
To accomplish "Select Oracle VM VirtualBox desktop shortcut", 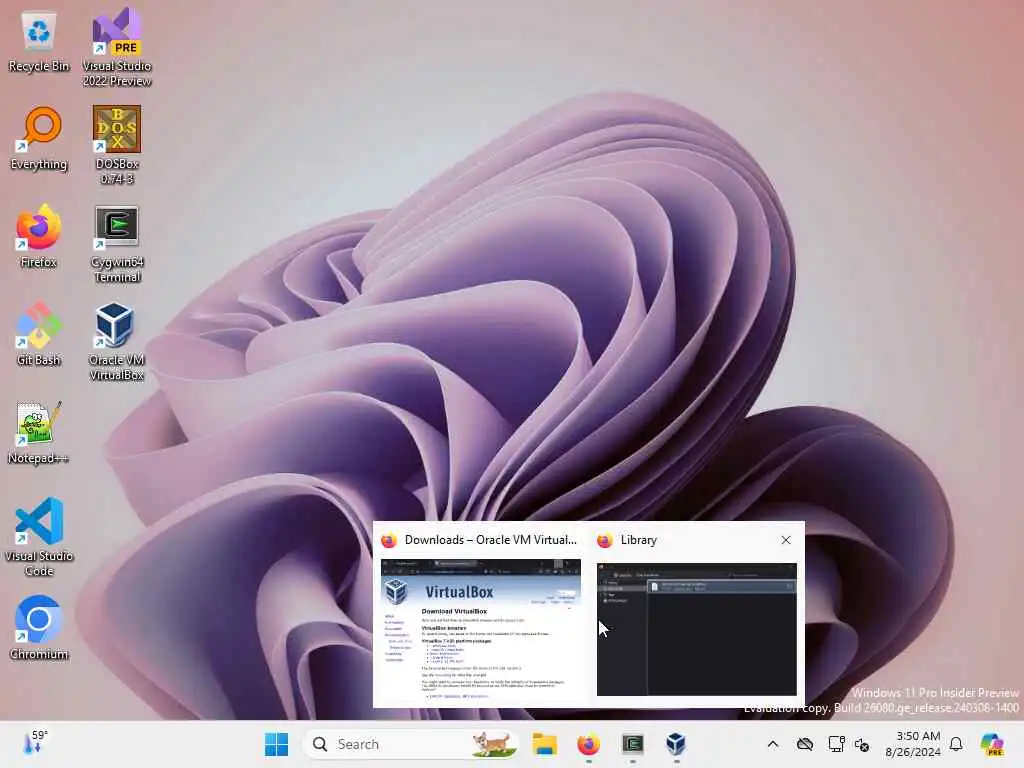I will tap(117, 342).
